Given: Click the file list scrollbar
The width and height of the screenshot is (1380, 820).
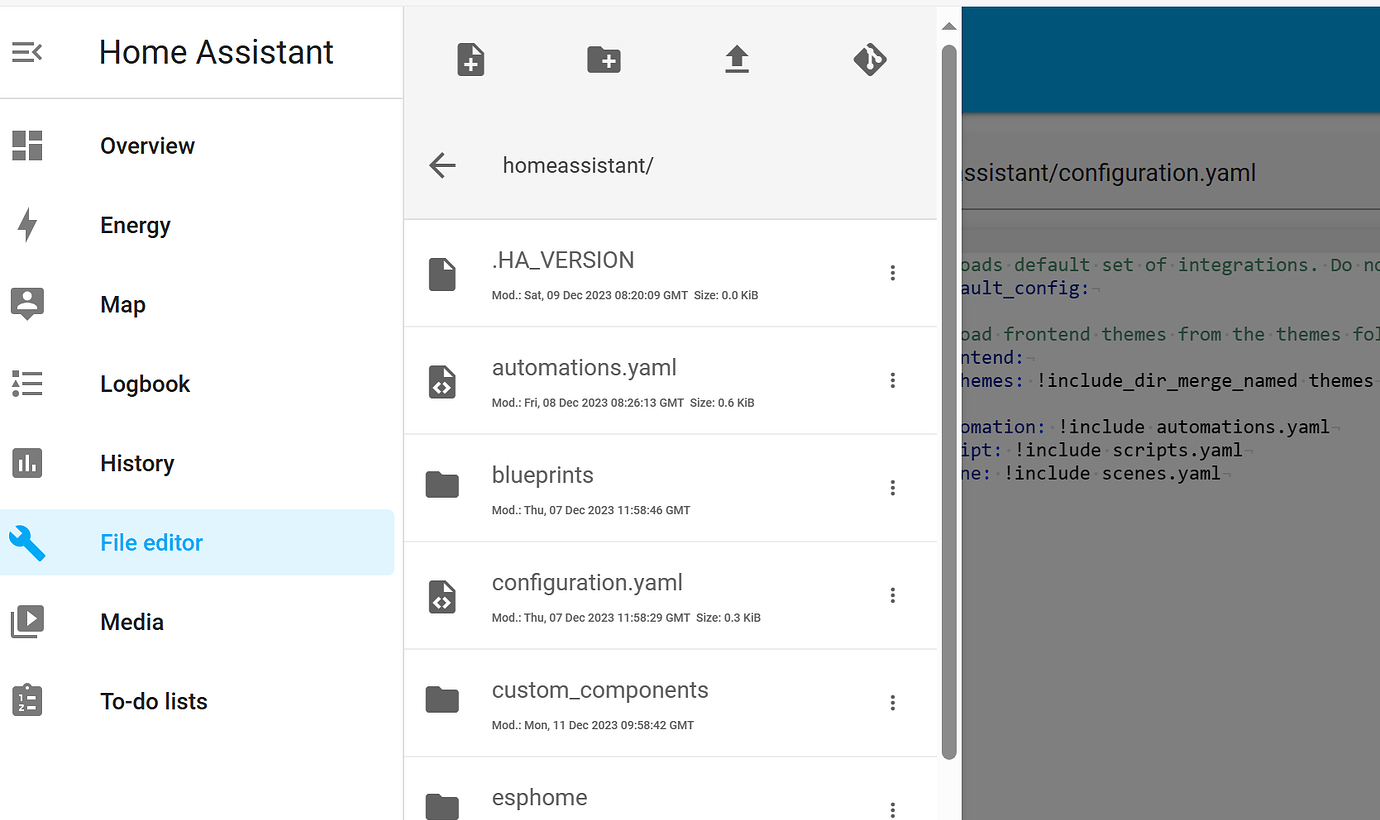Looking at the screenshot, I should coord(948,400).
